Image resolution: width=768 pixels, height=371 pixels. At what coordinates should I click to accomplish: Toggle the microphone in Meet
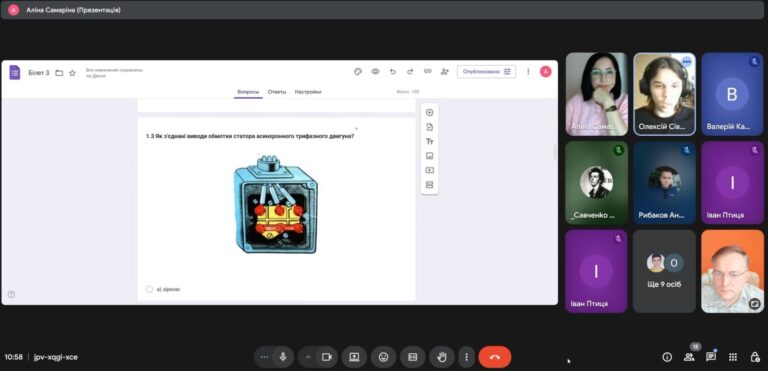[283, 357]
